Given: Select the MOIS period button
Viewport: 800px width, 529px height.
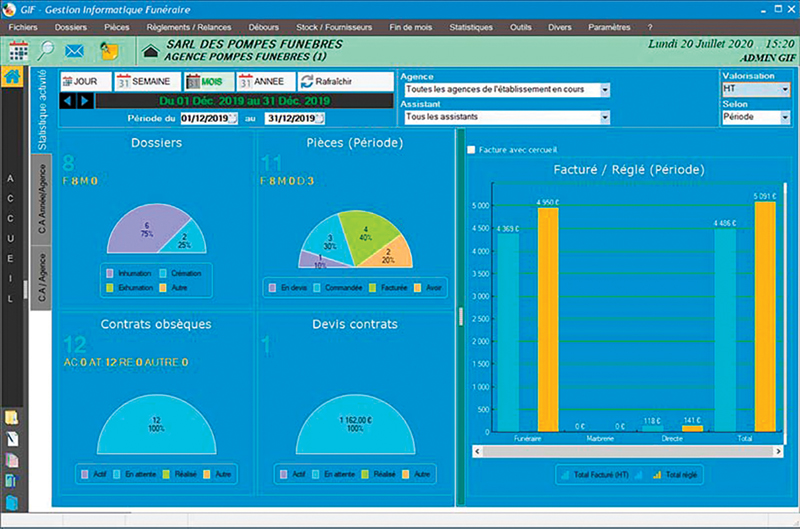Looking at the screenshot, I should [x=209, y=82].
